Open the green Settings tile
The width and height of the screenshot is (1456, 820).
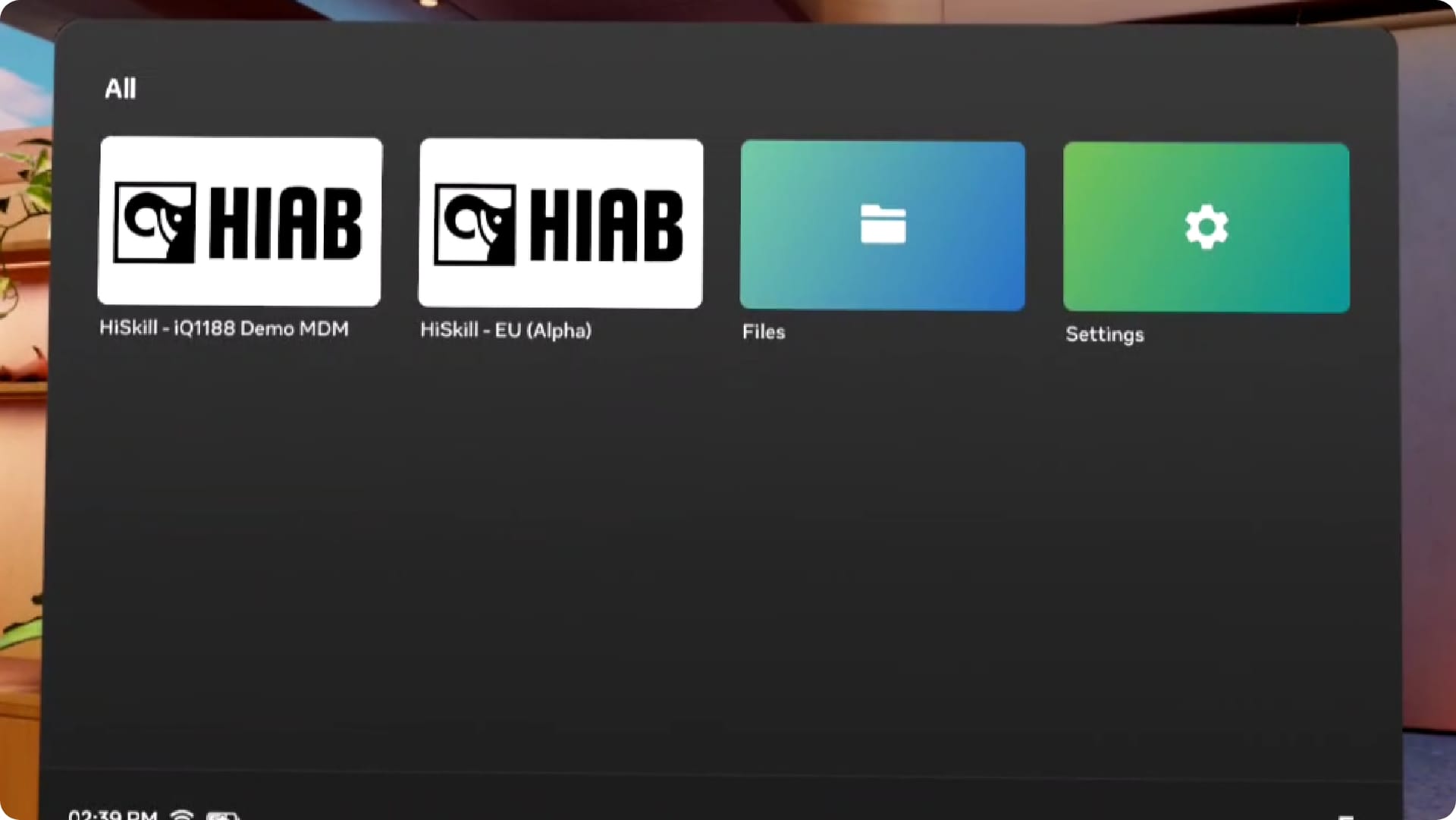click(1207, 228)
